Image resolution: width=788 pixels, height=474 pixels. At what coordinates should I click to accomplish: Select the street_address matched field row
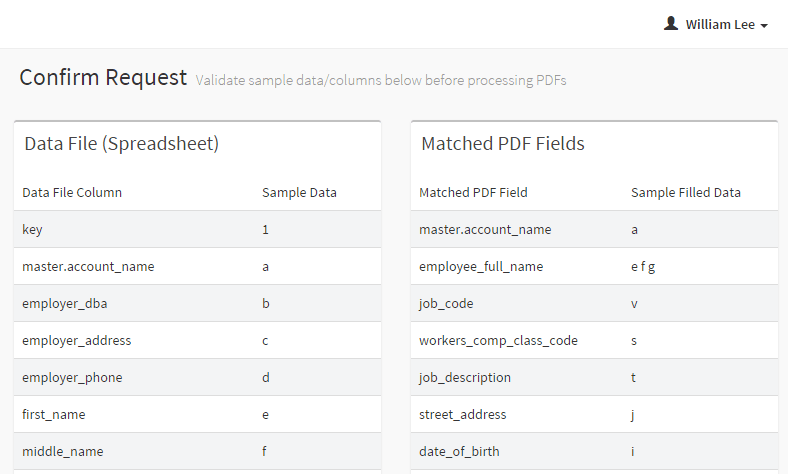595,414
